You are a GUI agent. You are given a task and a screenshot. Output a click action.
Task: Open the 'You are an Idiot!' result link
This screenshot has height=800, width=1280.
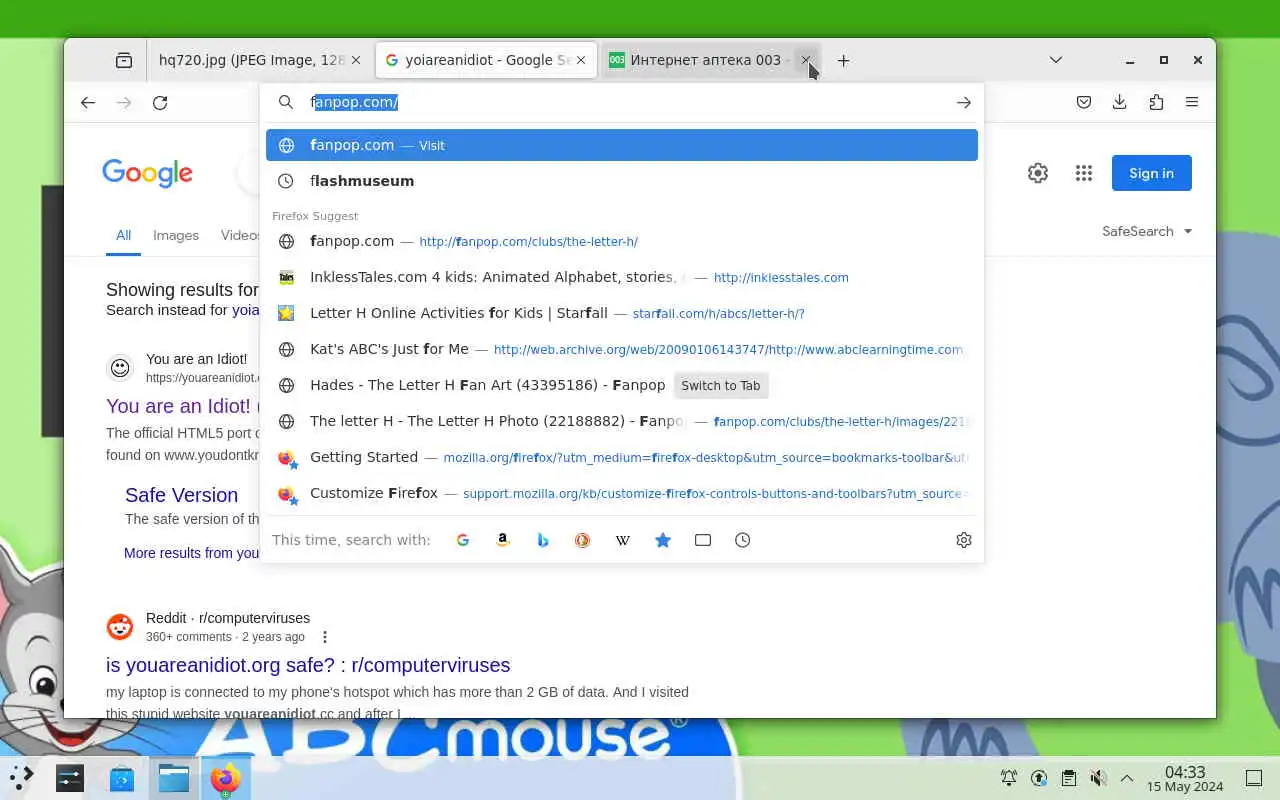(x=180, y=406)
